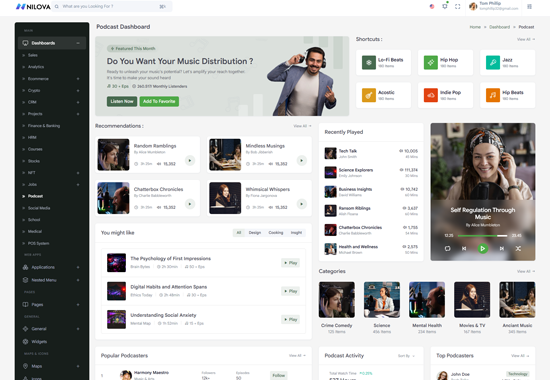This screenshot has height=380, width=550.
Task: Go to Dashboard breadcrumb link
Action: point(499,27)
